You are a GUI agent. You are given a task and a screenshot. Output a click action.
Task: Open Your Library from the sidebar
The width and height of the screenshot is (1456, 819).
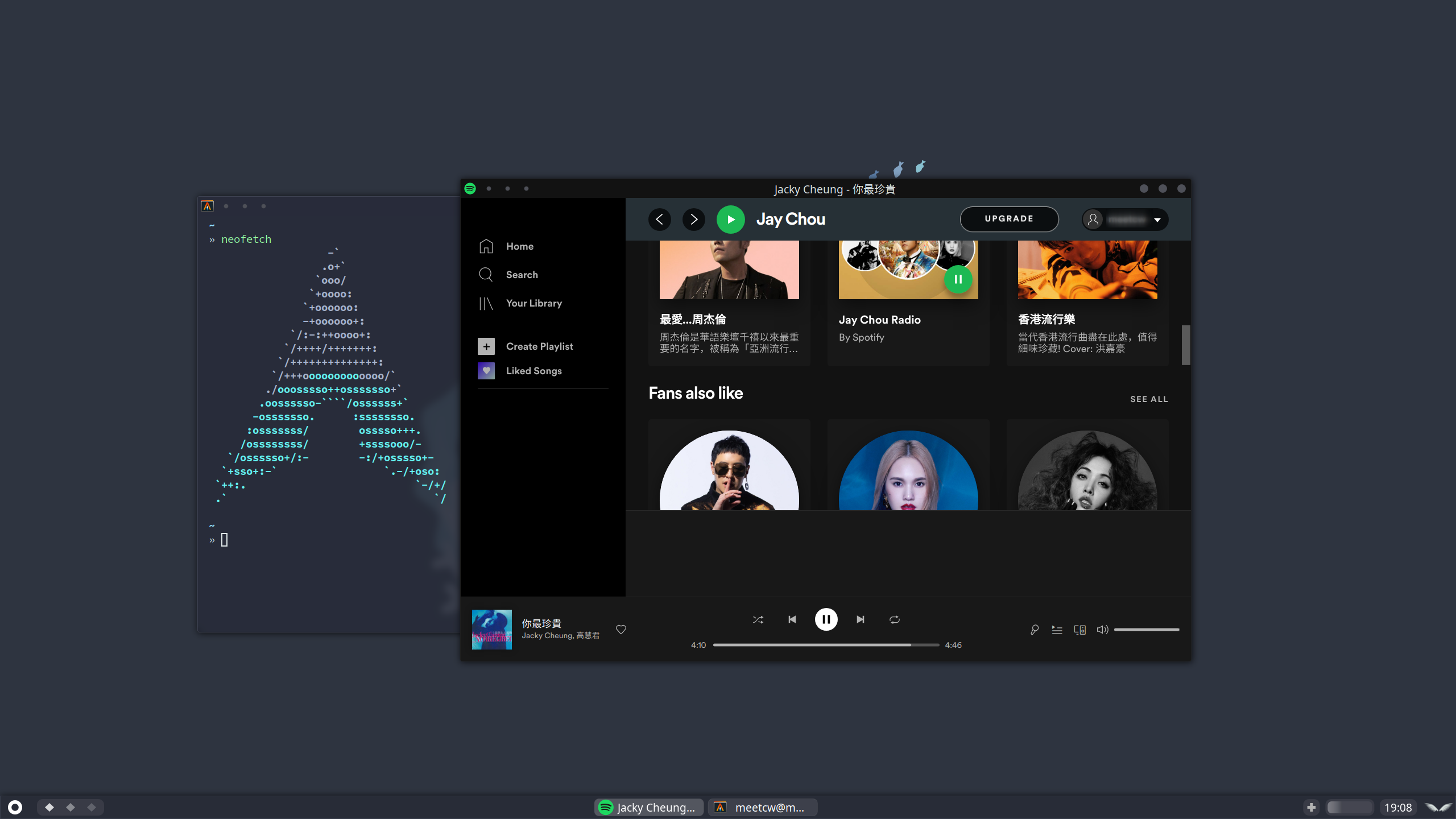533,303
